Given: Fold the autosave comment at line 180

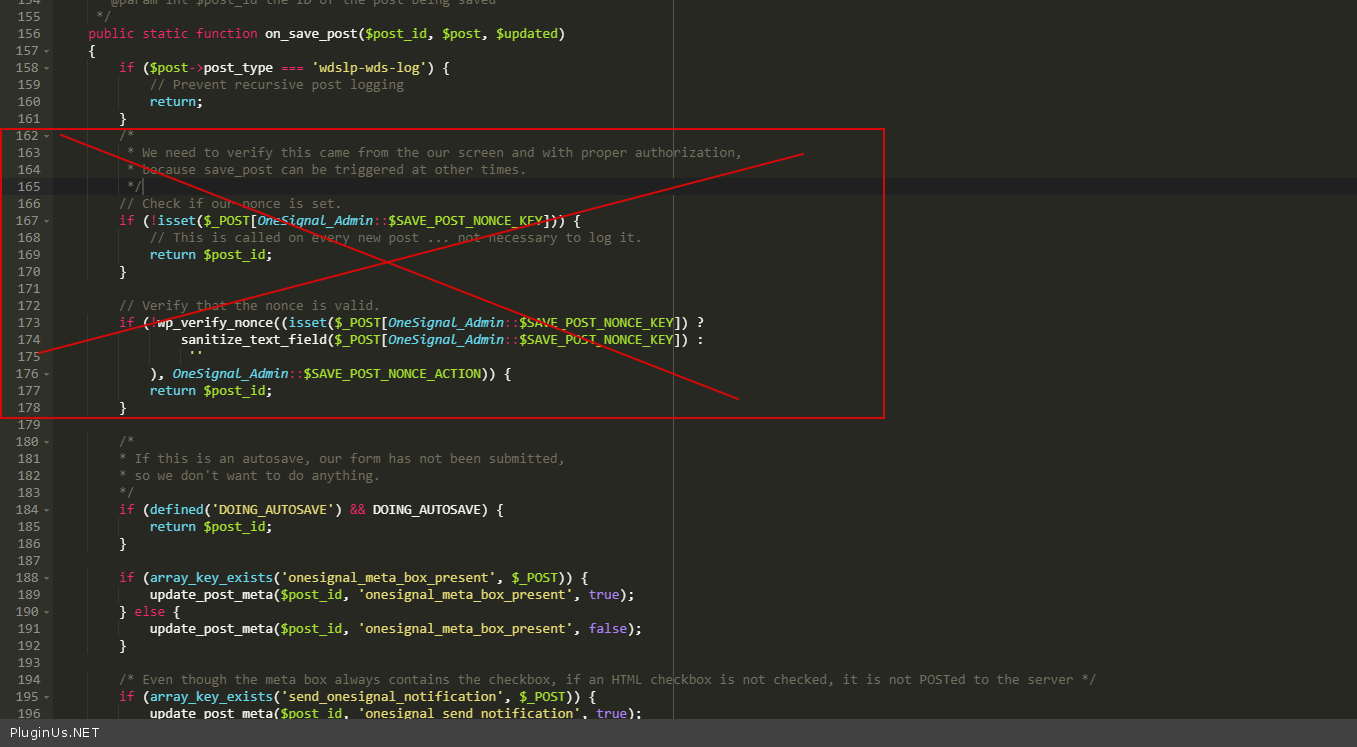Looking at the screenshot, I should 47,442.
